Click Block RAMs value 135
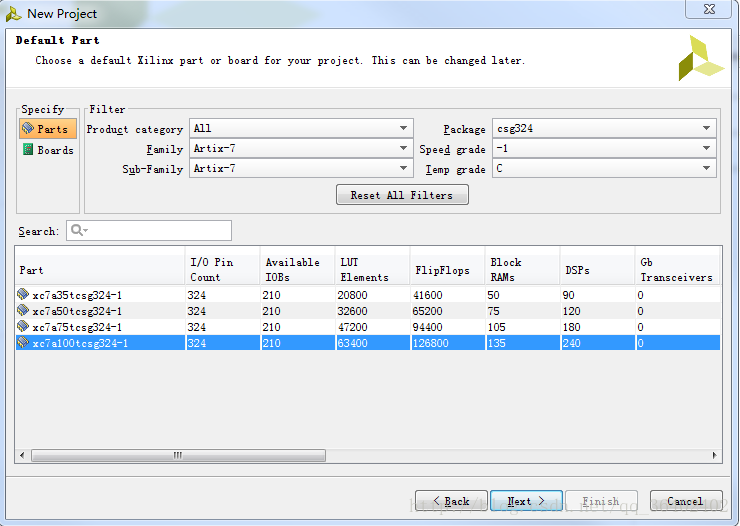 pos(496,343)
